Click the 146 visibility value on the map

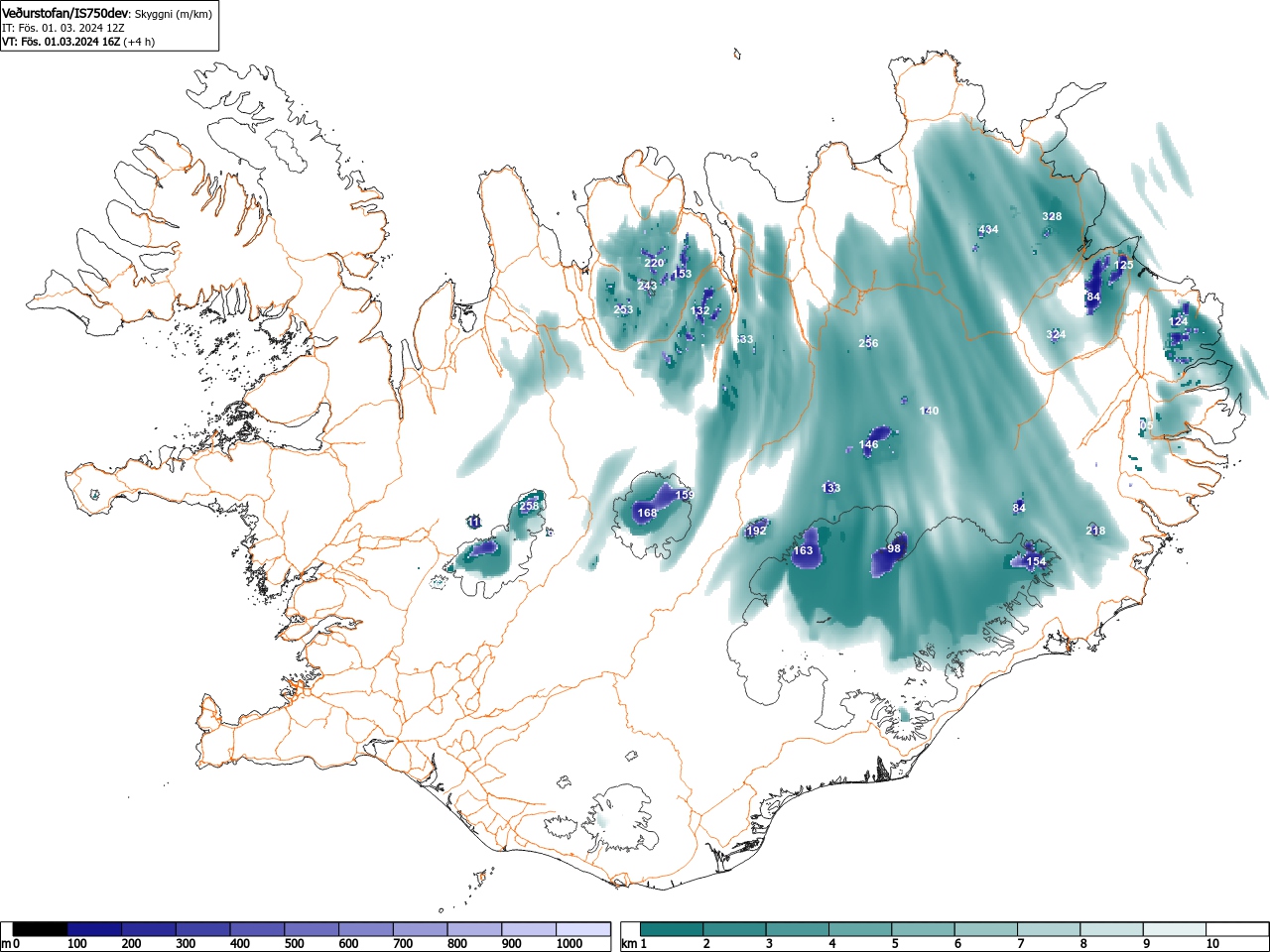point(869,444)
